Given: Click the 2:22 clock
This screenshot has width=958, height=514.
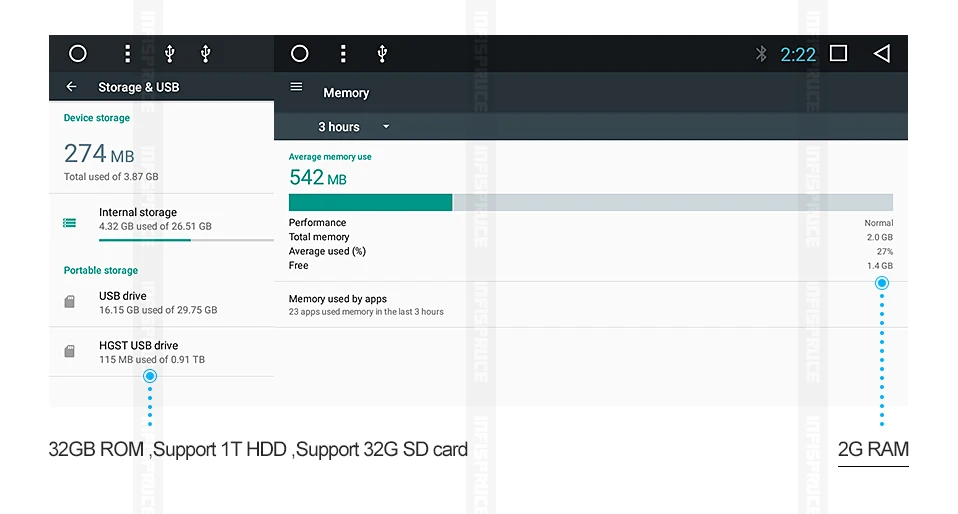Looking at the screenshot, I should [798, 54].
